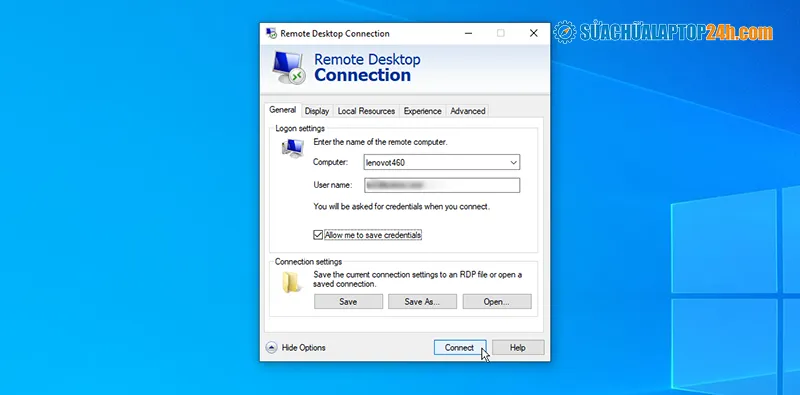
Task: Minimize the Remote Desktop Connection window
Action: [468, 33]
